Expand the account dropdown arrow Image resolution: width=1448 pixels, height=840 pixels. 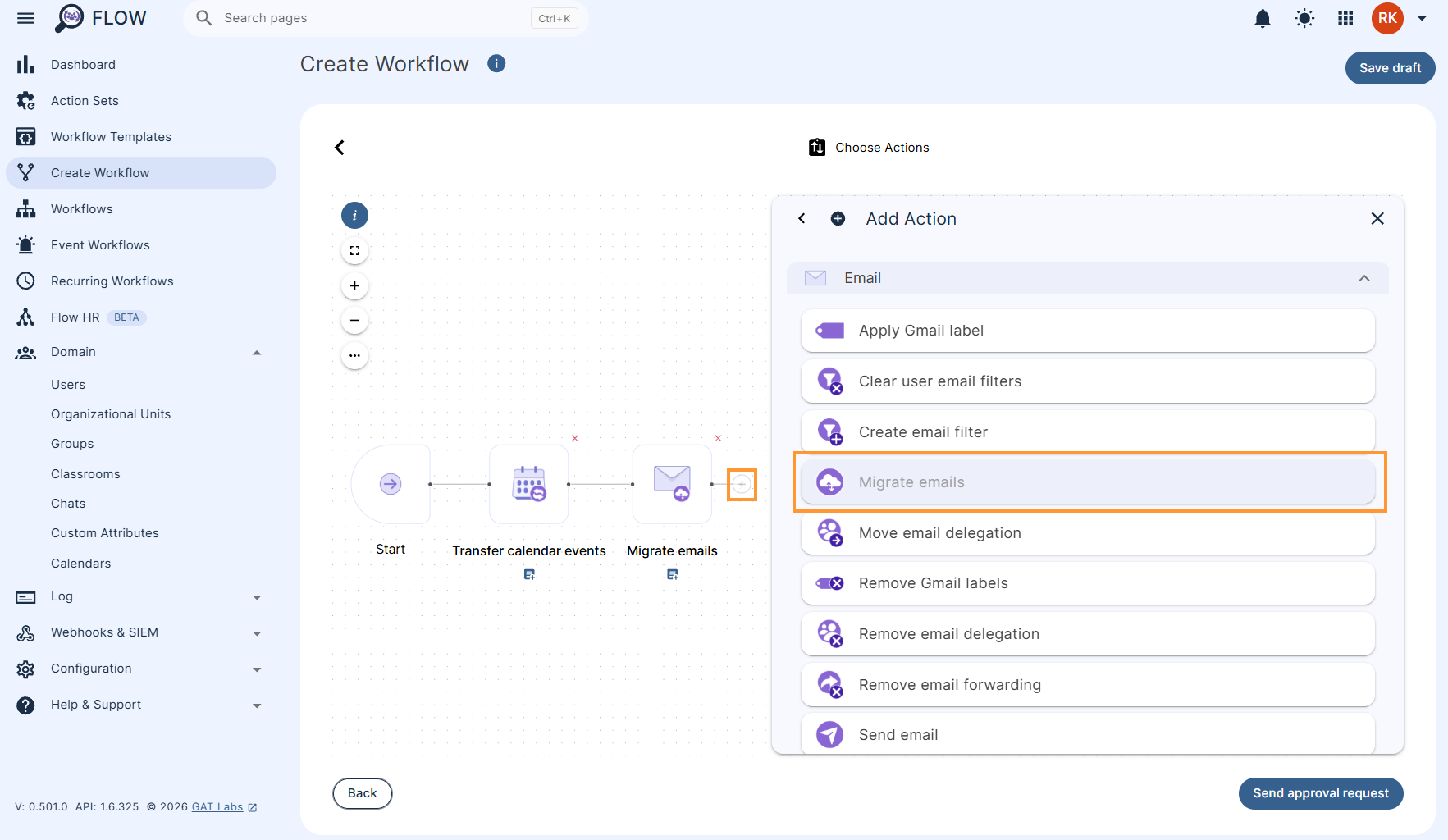click(1422, 18)
